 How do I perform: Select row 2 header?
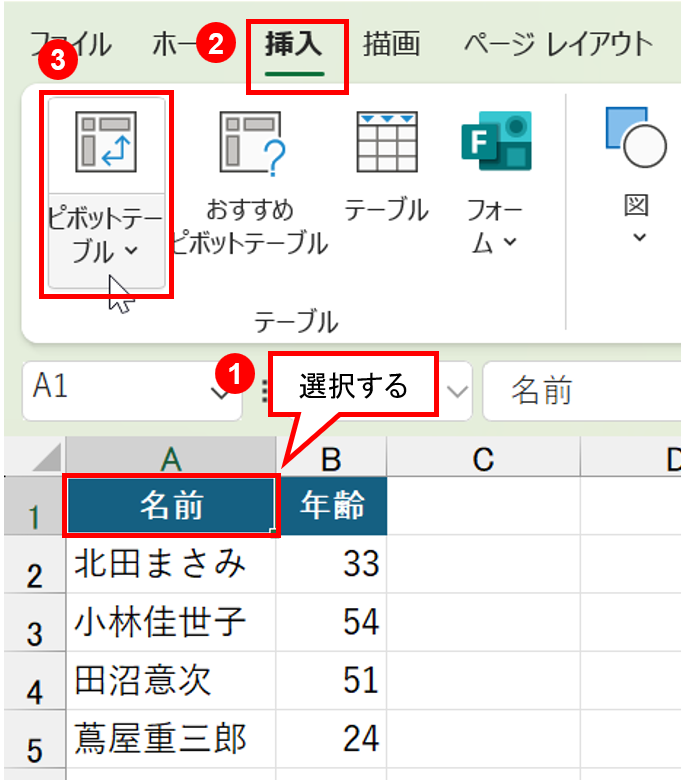(34, 564)
